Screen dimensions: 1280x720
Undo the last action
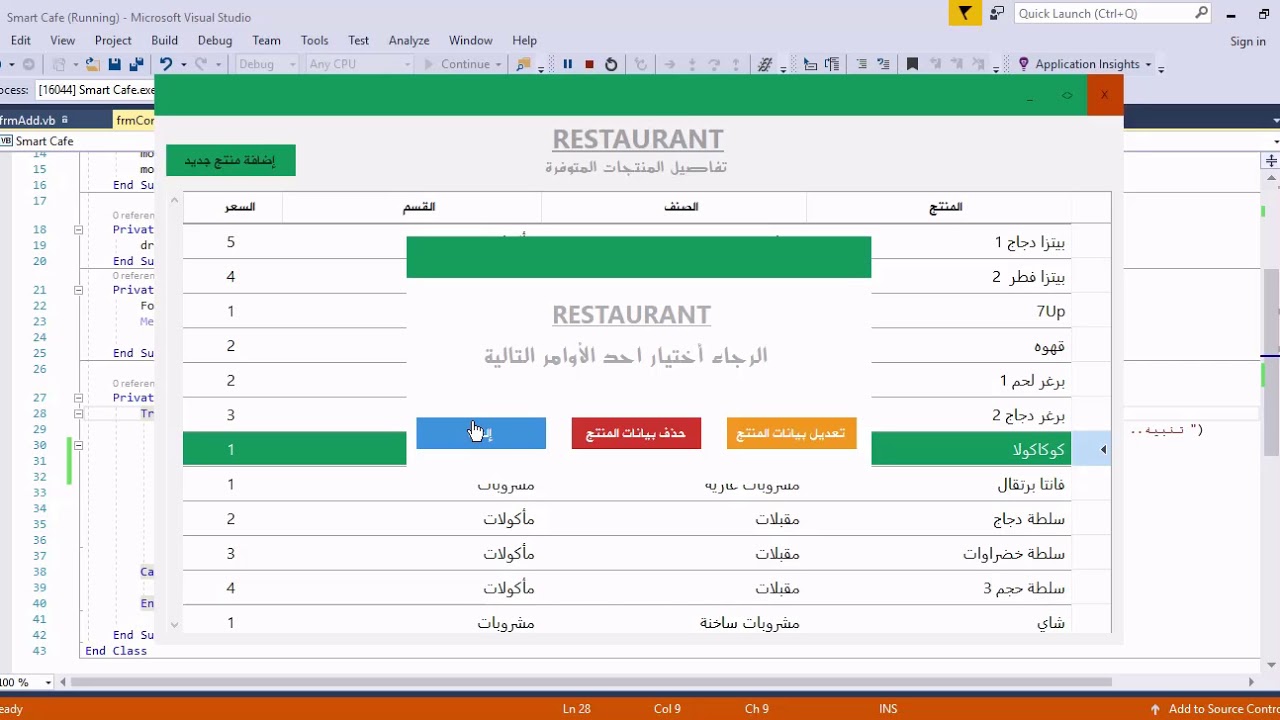click(165, 64)
